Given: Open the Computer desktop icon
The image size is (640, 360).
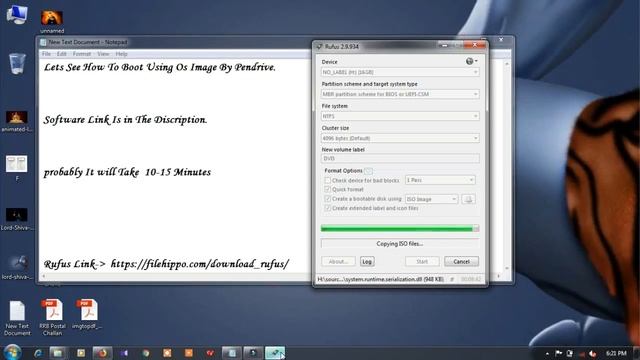Looking at the screenshot, I should (17, 15).
